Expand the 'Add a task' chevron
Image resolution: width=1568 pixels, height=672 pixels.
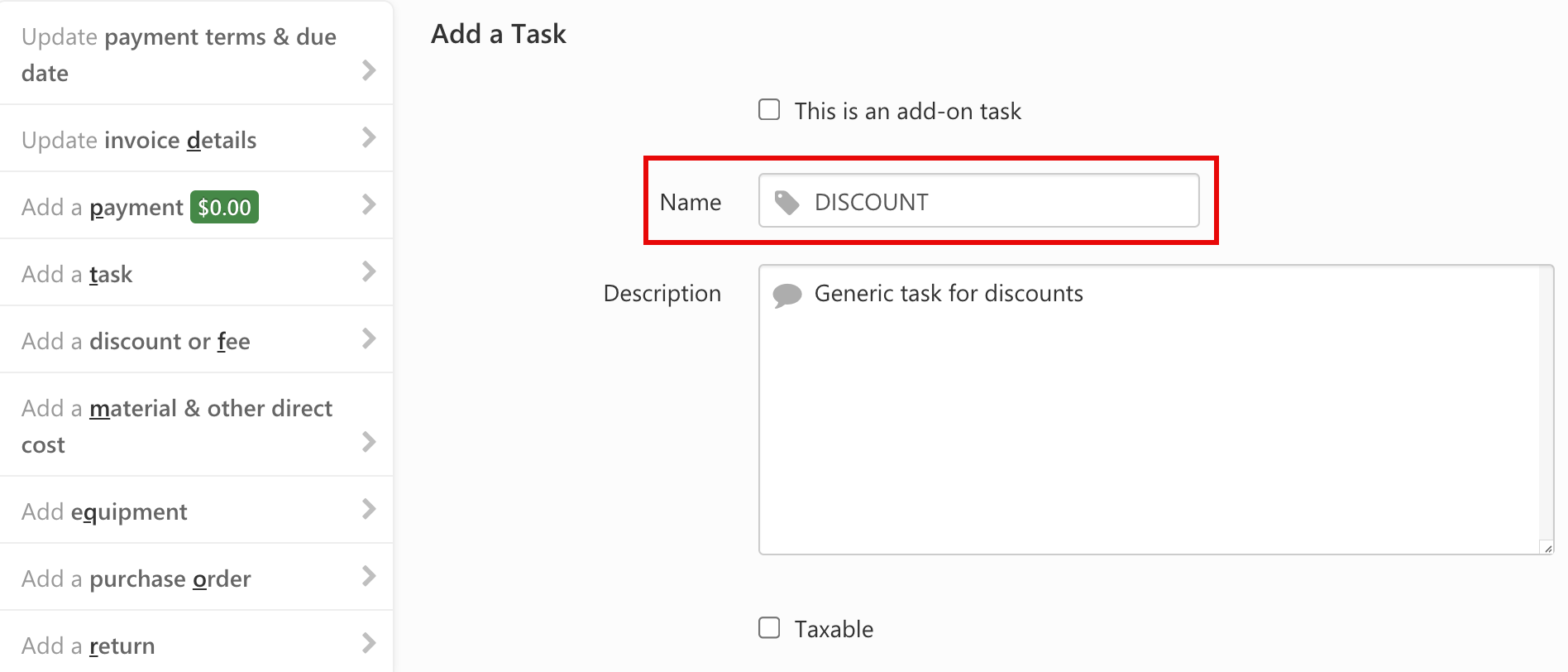[x=369, y=272]
